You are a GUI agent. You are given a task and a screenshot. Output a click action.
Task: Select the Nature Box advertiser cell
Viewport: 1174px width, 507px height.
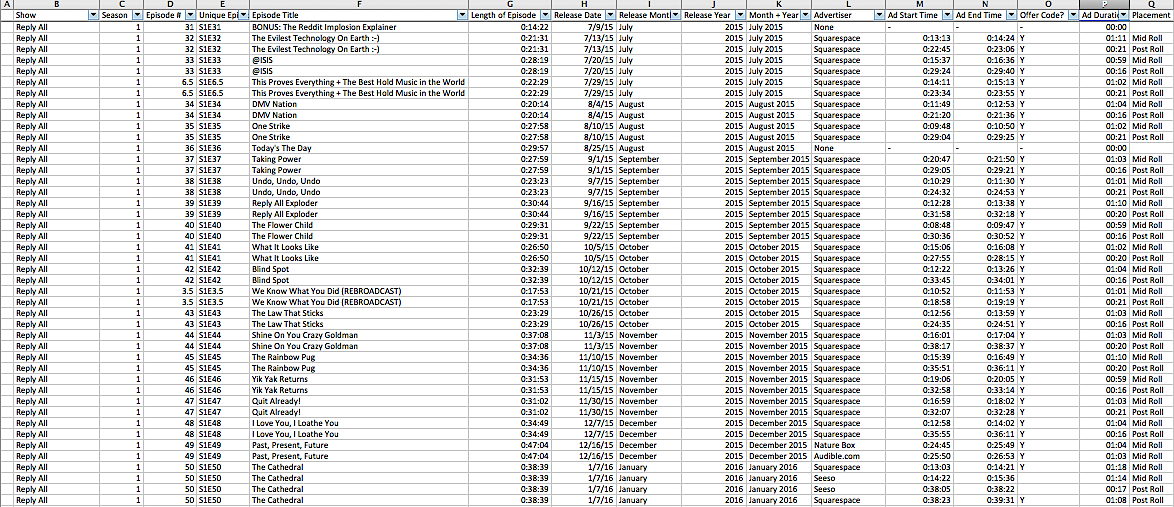848,445
